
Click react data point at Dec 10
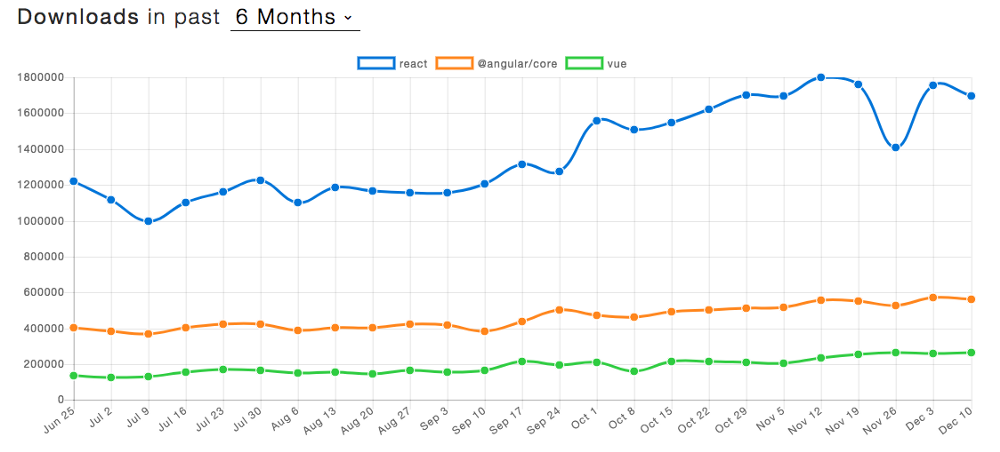[x=971, y=96]
